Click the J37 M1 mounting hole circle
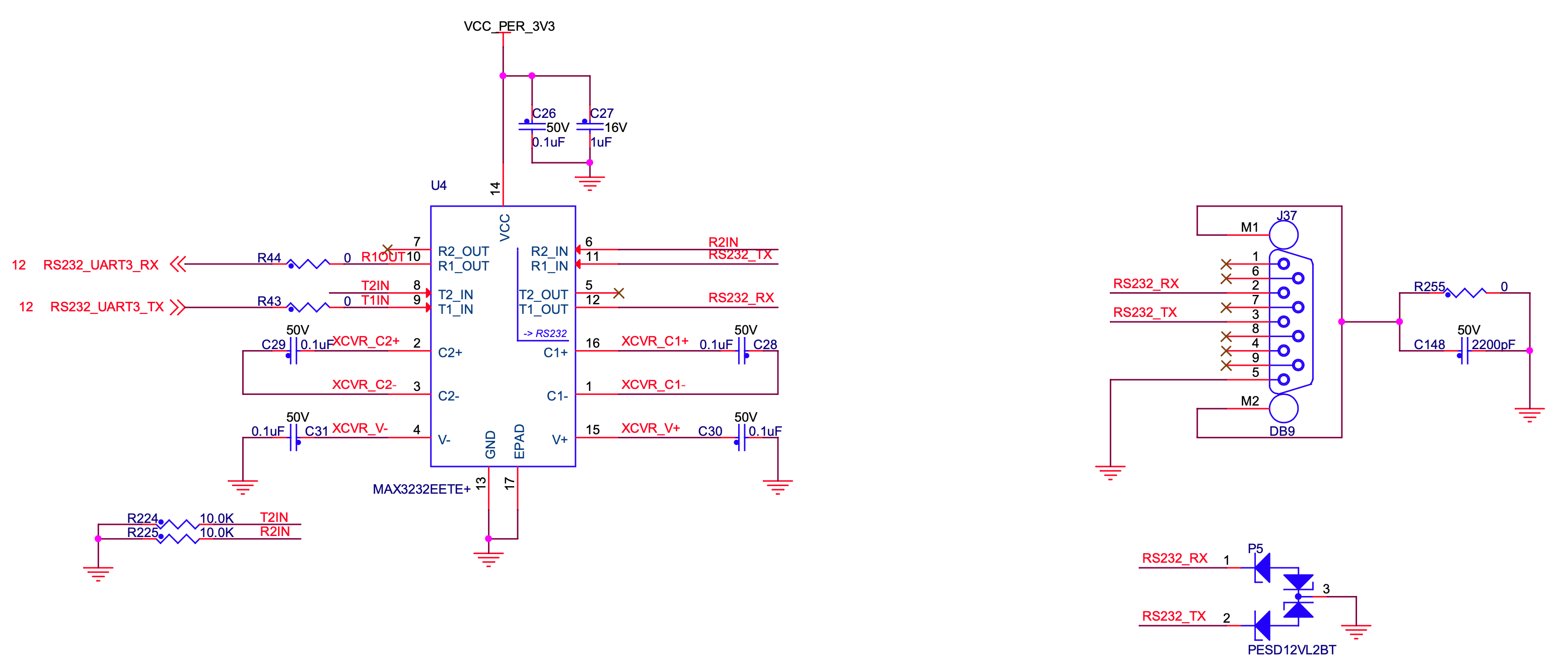The image size is (1568, 667). click(1283, 235)
